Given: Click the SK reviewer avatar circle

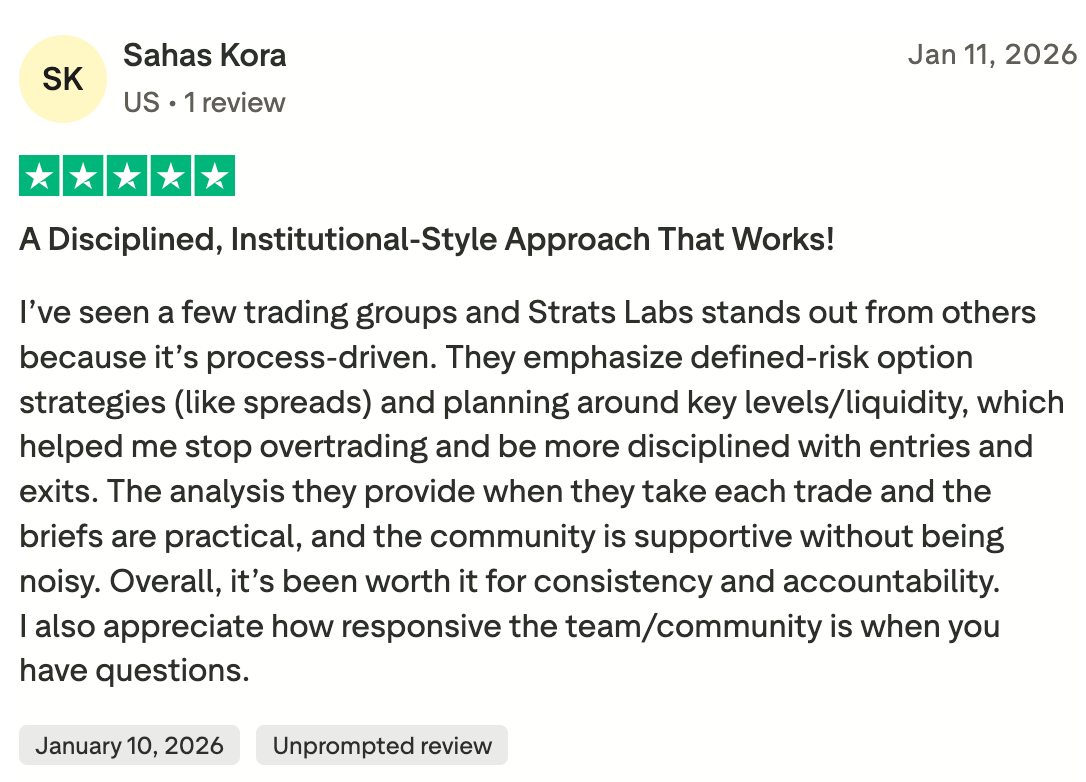Looking at the screenshot, I should [62, 79].
